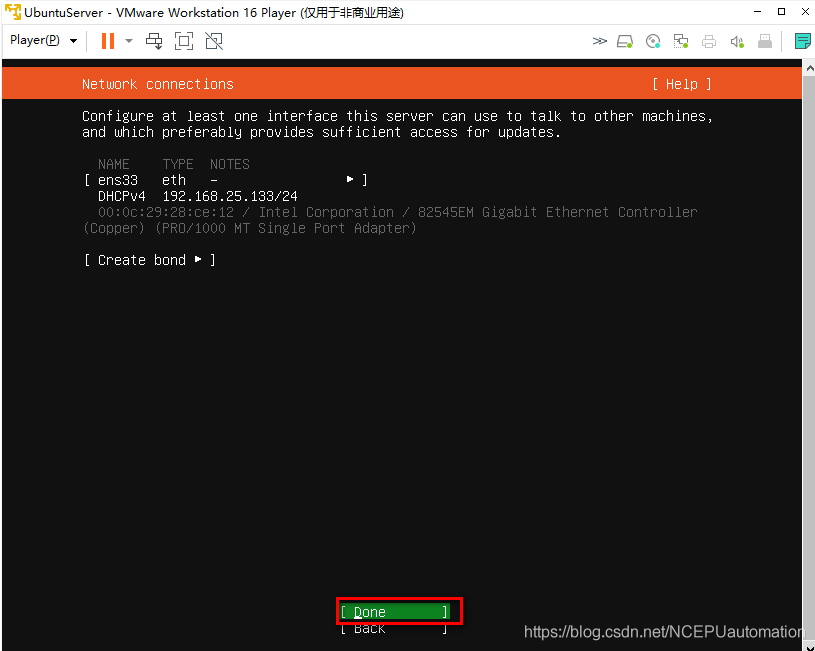Open the Player(P) menu
The width and height of the screenshot is (815, 651).
[x=43, y=41]
